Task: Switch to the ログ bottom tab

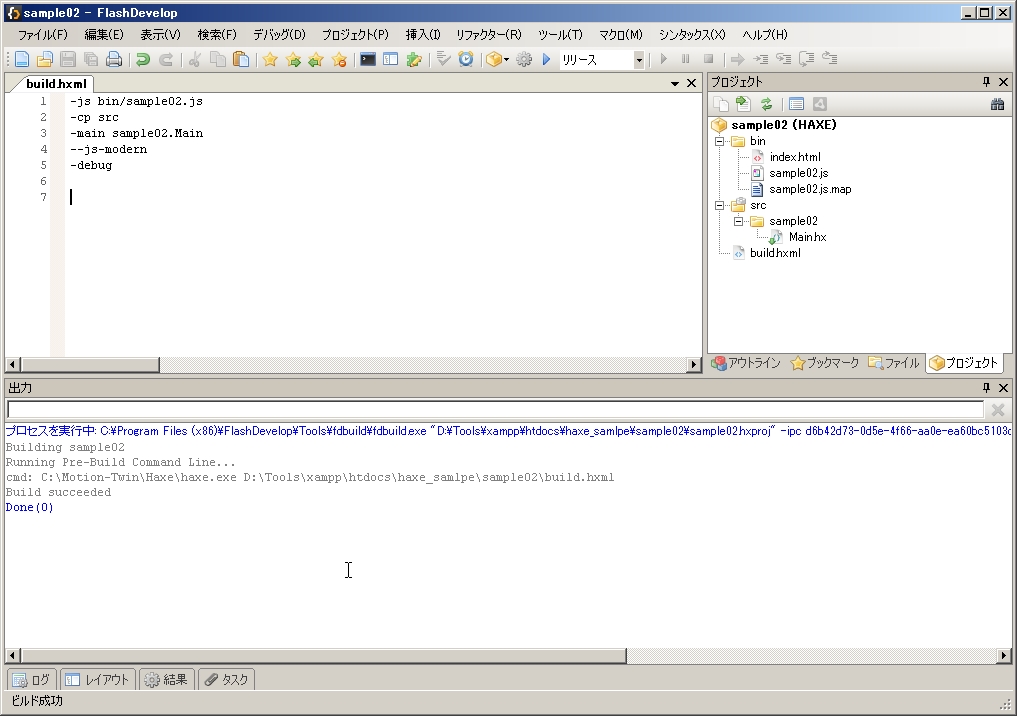Action: click(31, 680)
